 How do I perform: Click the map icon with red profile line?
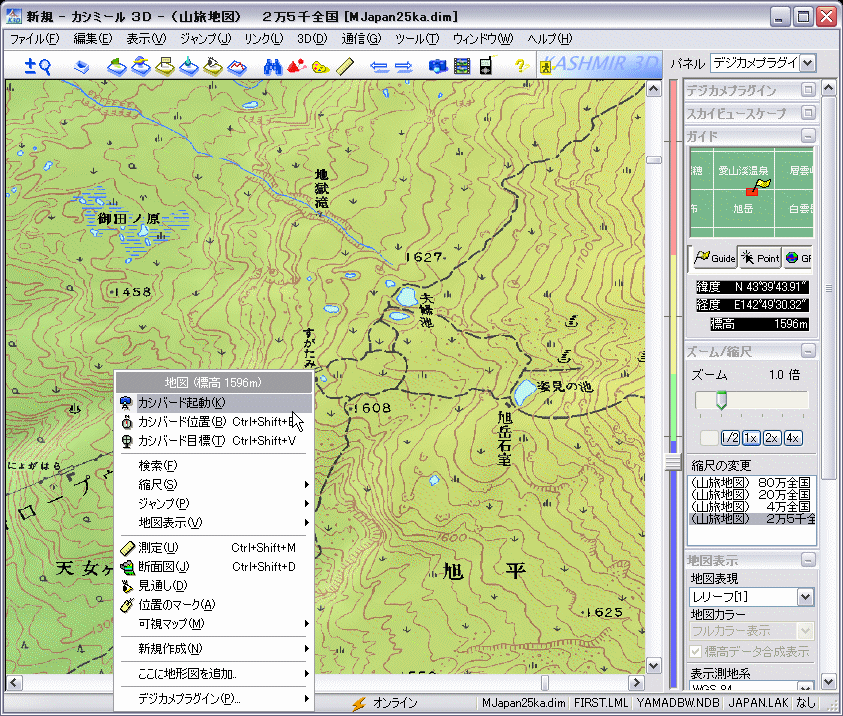237,66
